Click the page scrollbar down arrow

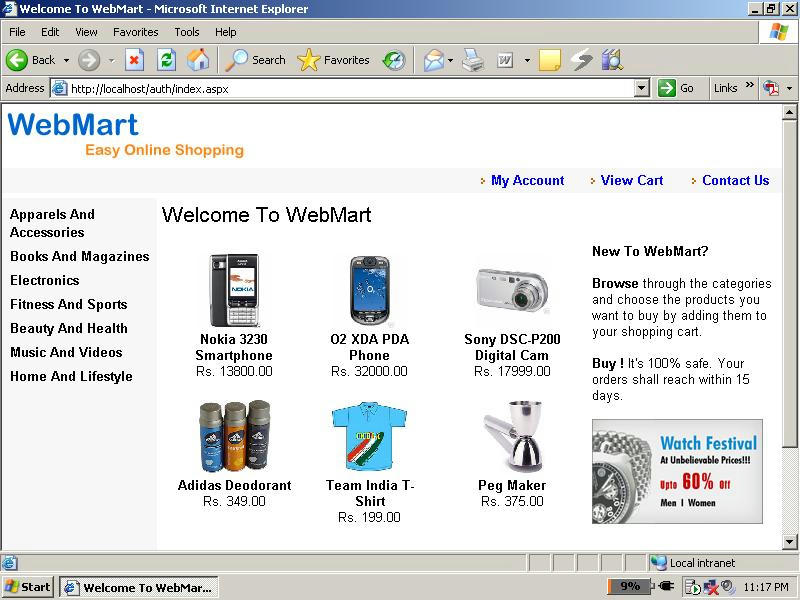click(790, 542)
